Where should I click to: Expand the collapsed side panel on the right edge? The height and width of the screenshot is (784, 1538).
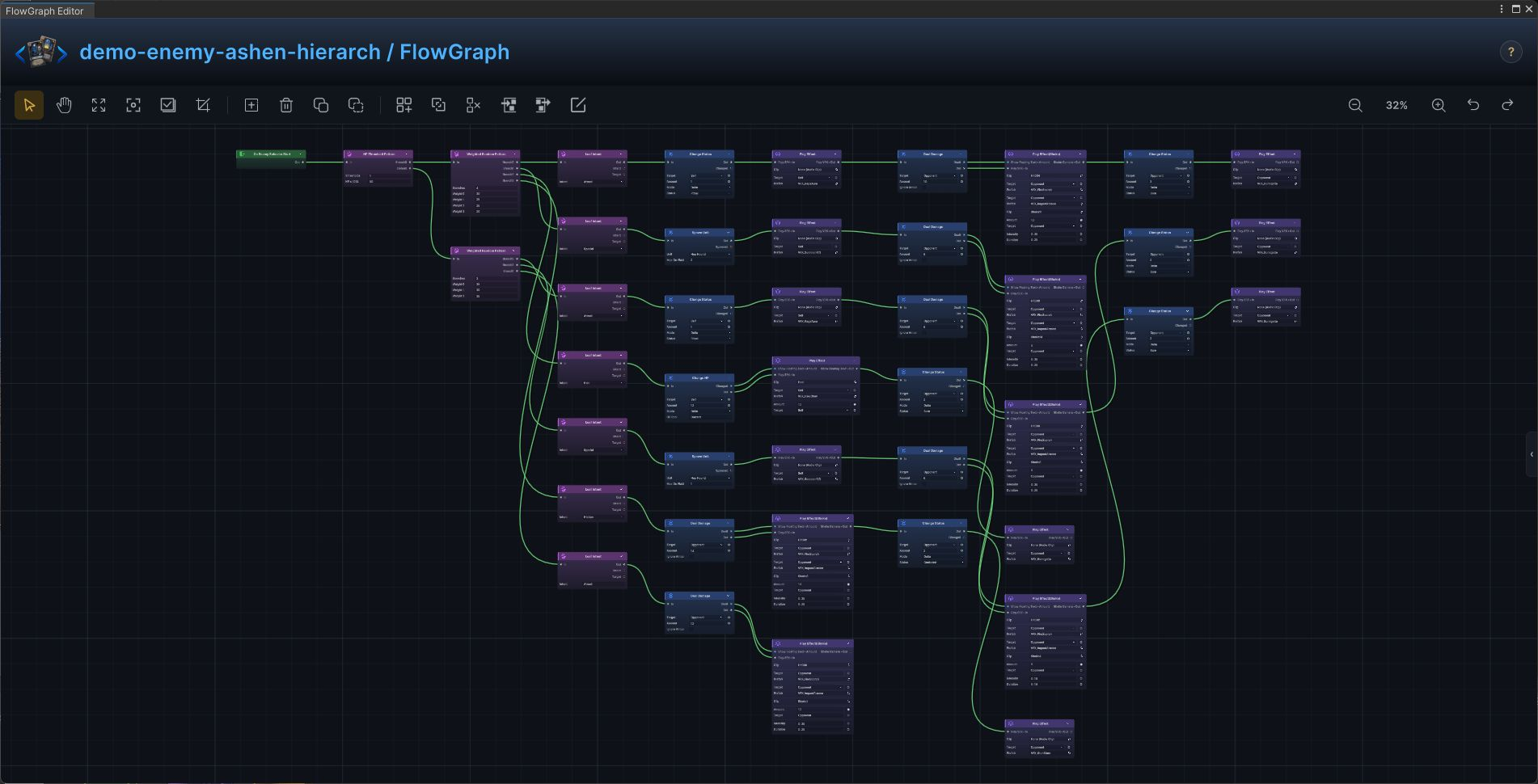click(x=1532, y=454)
